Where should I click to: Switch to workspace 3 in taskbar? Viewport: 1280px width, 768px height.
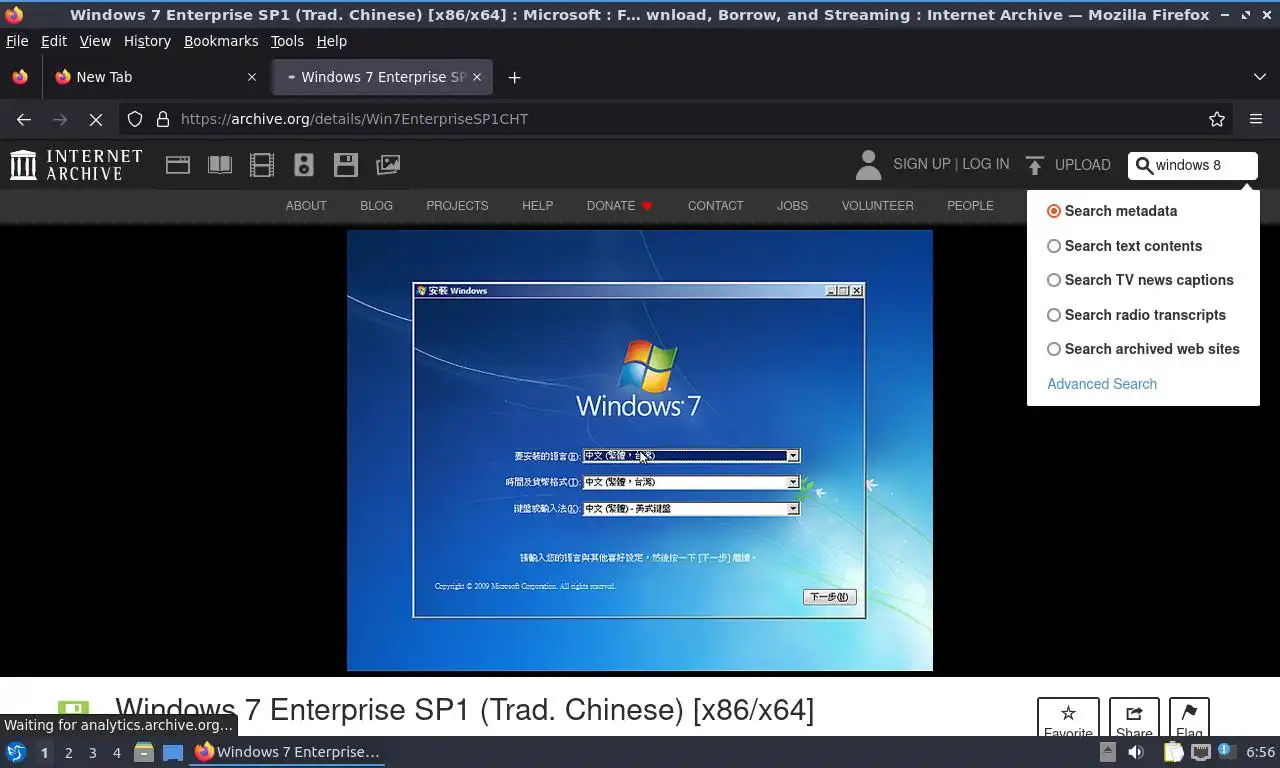click(93, 752)
